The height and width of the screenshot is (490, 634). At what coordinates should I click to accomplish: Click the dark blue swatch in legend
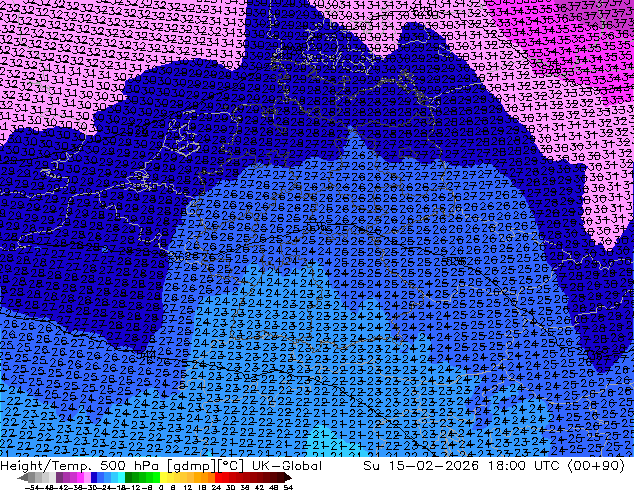coord(94,477)
